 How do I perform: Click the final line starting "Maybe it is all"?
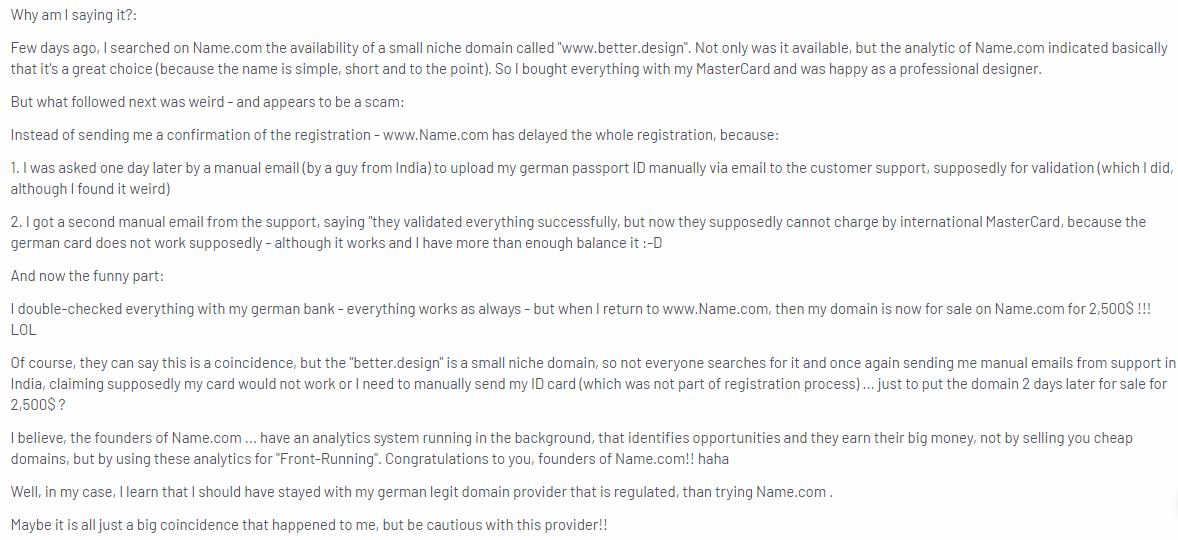[x=309, y=526]
